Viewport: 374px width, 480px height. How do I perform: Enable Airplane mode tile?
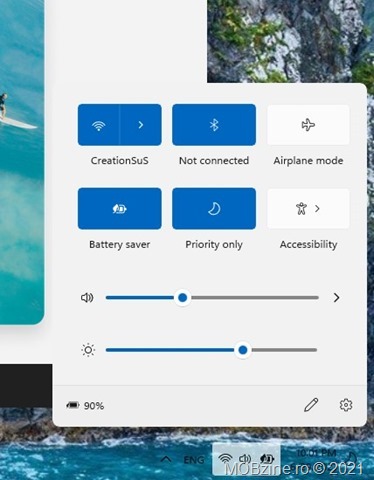click(308, 125)
